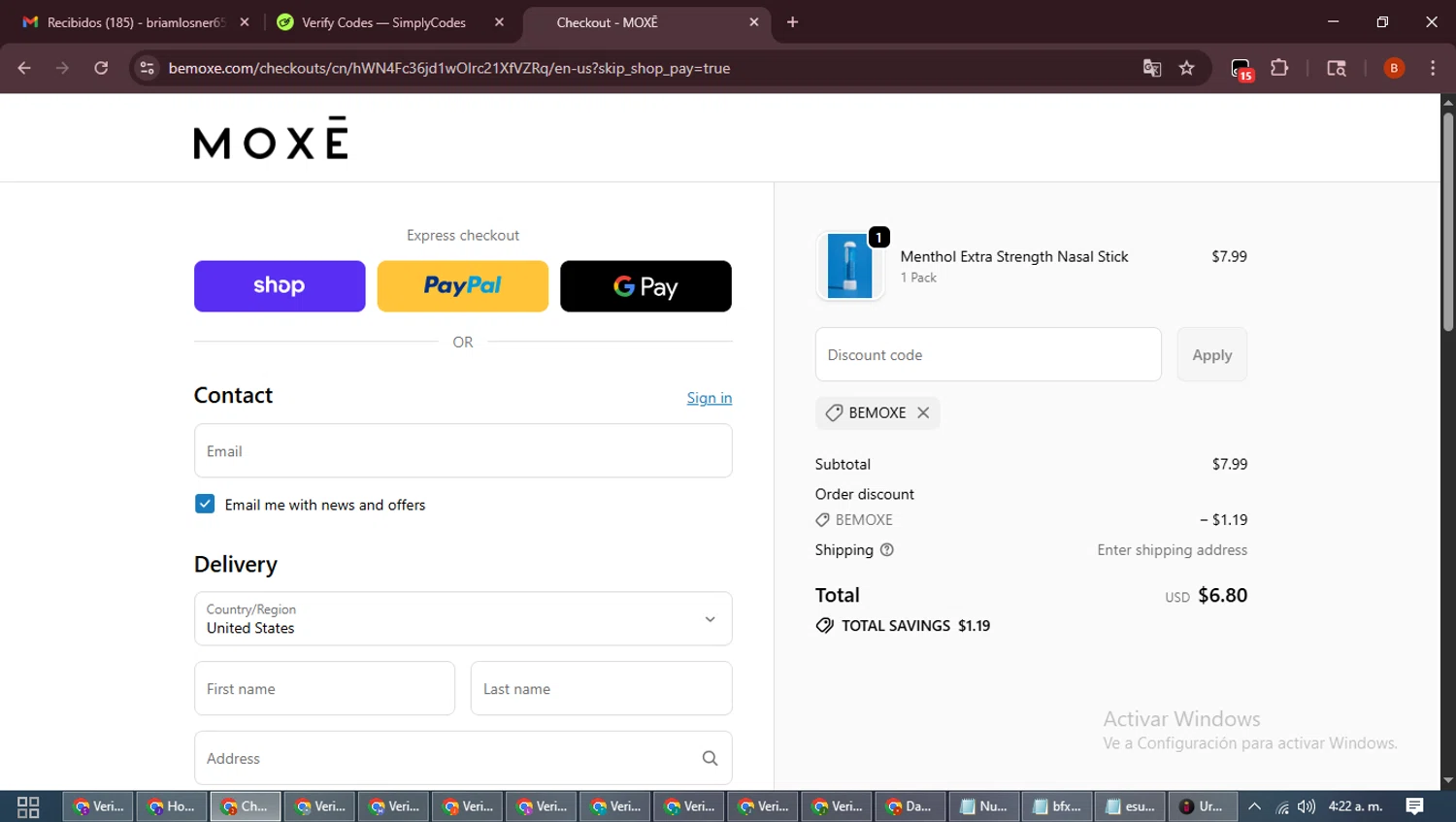Image resolution: width=1456 pixels, height=822 pixels.
Task: Reload the checkout page
Action: (101, 68)
